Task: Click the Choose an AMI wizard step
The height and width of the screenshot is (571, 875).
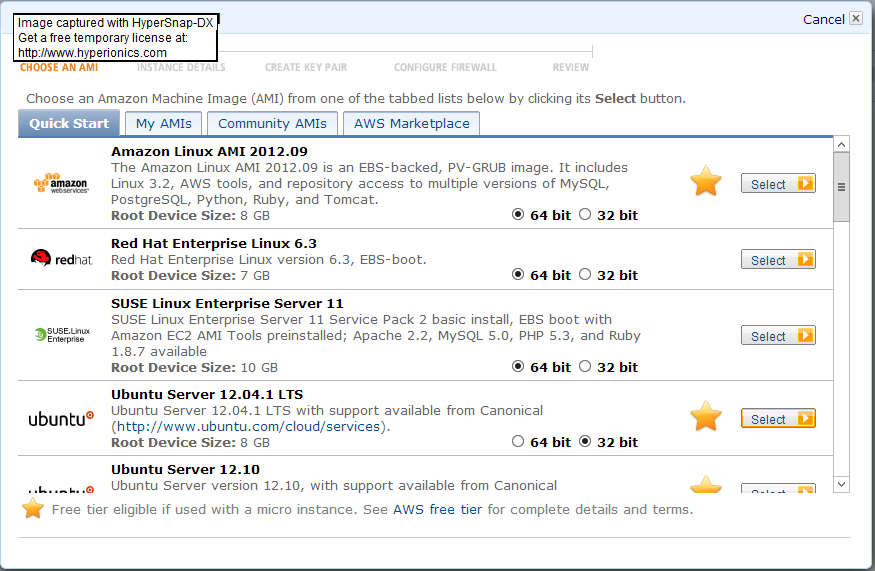Action: (59, 68)
